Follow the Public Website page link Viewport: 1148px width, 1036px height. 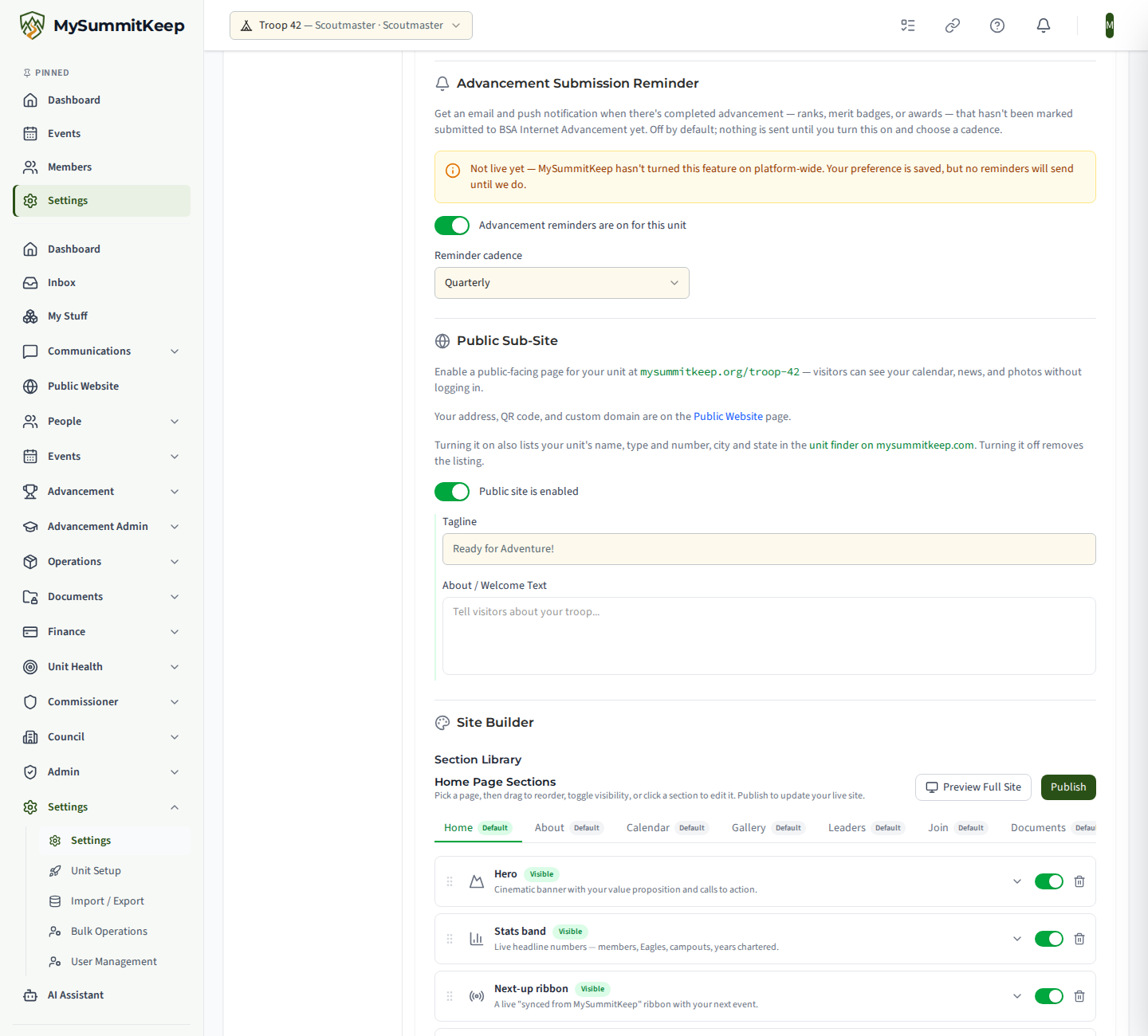point(728,417)
